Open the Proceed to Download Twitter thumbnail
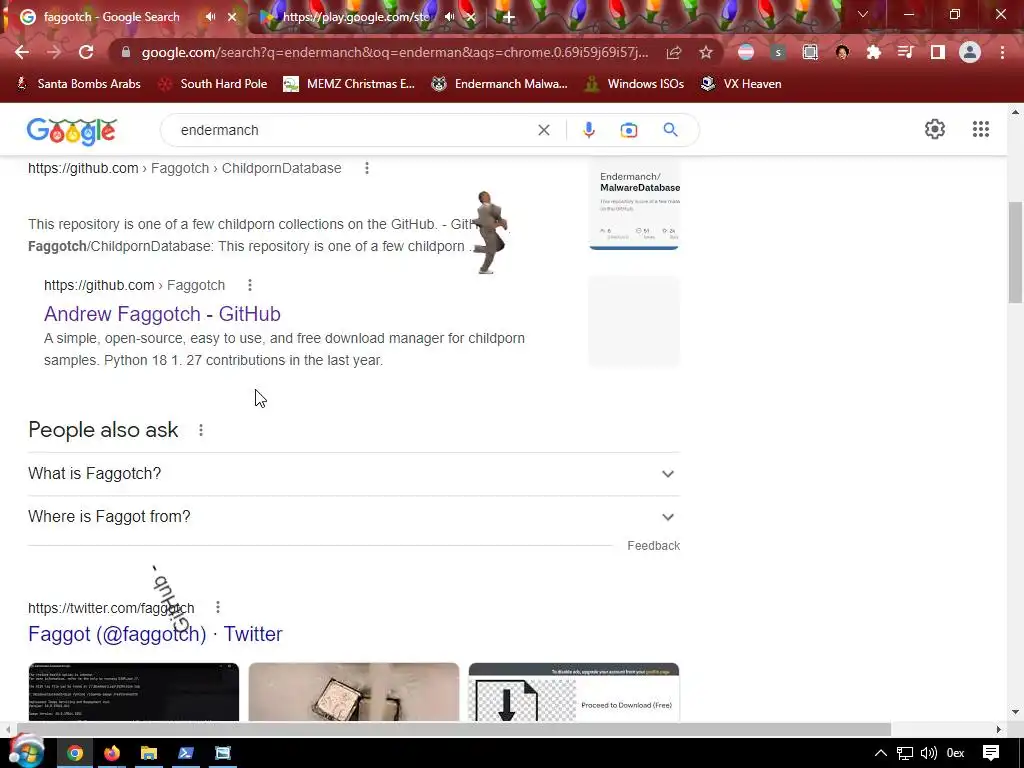Viewport: 1024px width, 768px height. click(573, 692)
